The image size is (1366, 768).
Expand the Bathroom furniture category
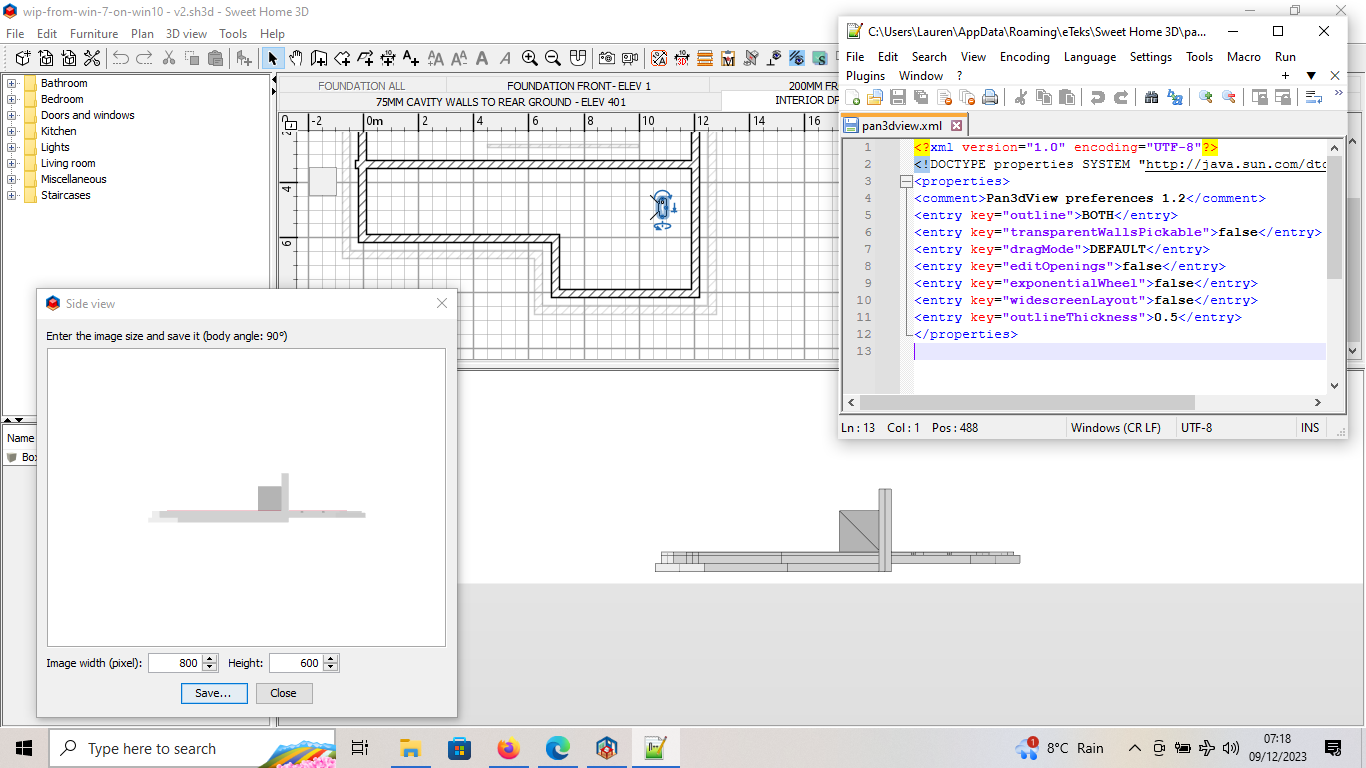(12, 83)
